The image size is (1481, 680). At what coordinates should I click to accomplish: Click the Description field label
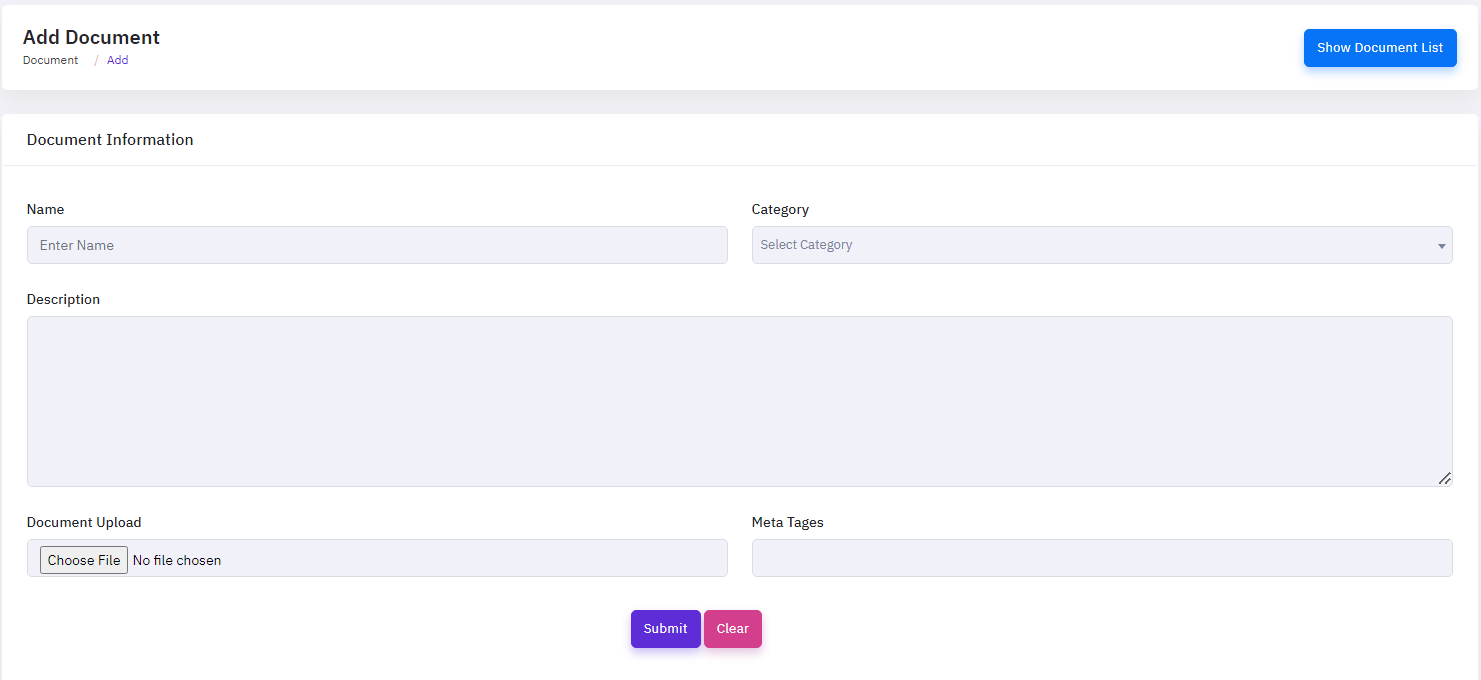(63, 299)
